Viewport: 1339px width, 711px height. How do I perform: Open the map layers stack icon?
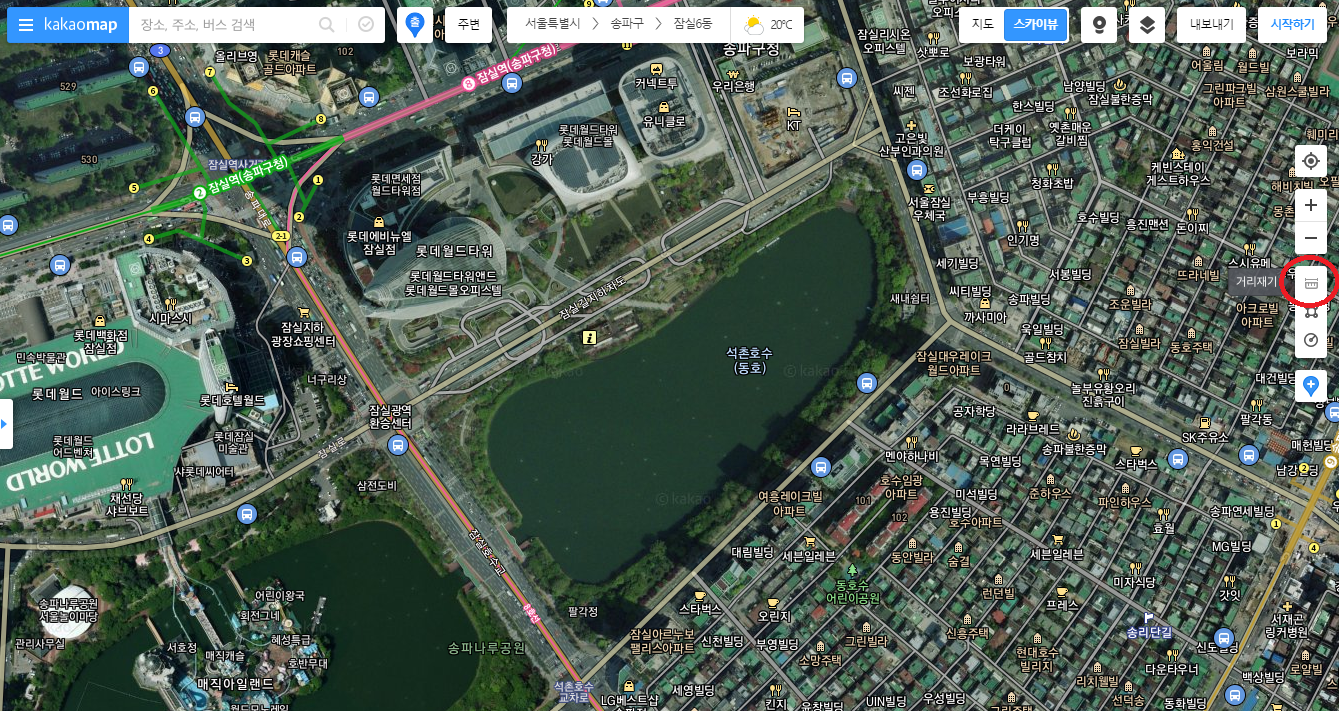pyautogui.click(x=1147, y=25)
